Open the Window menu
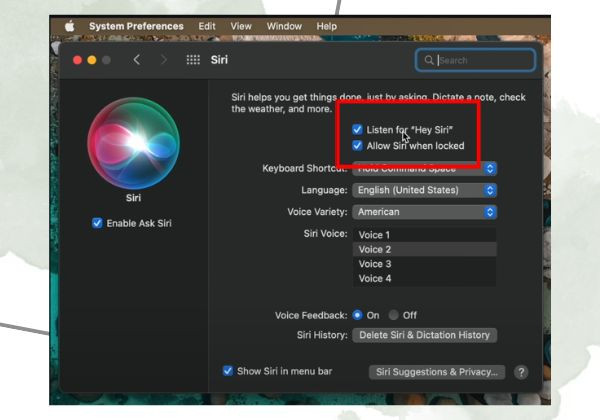 [284, 26]
